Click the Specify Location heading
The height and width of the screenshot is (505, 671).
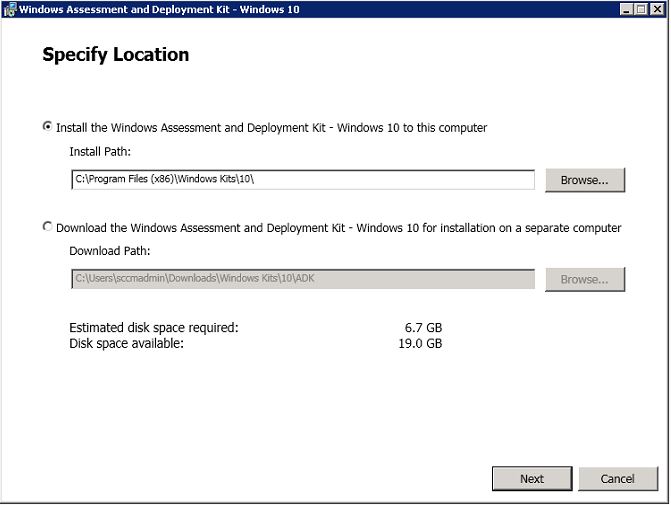point(115,55)
